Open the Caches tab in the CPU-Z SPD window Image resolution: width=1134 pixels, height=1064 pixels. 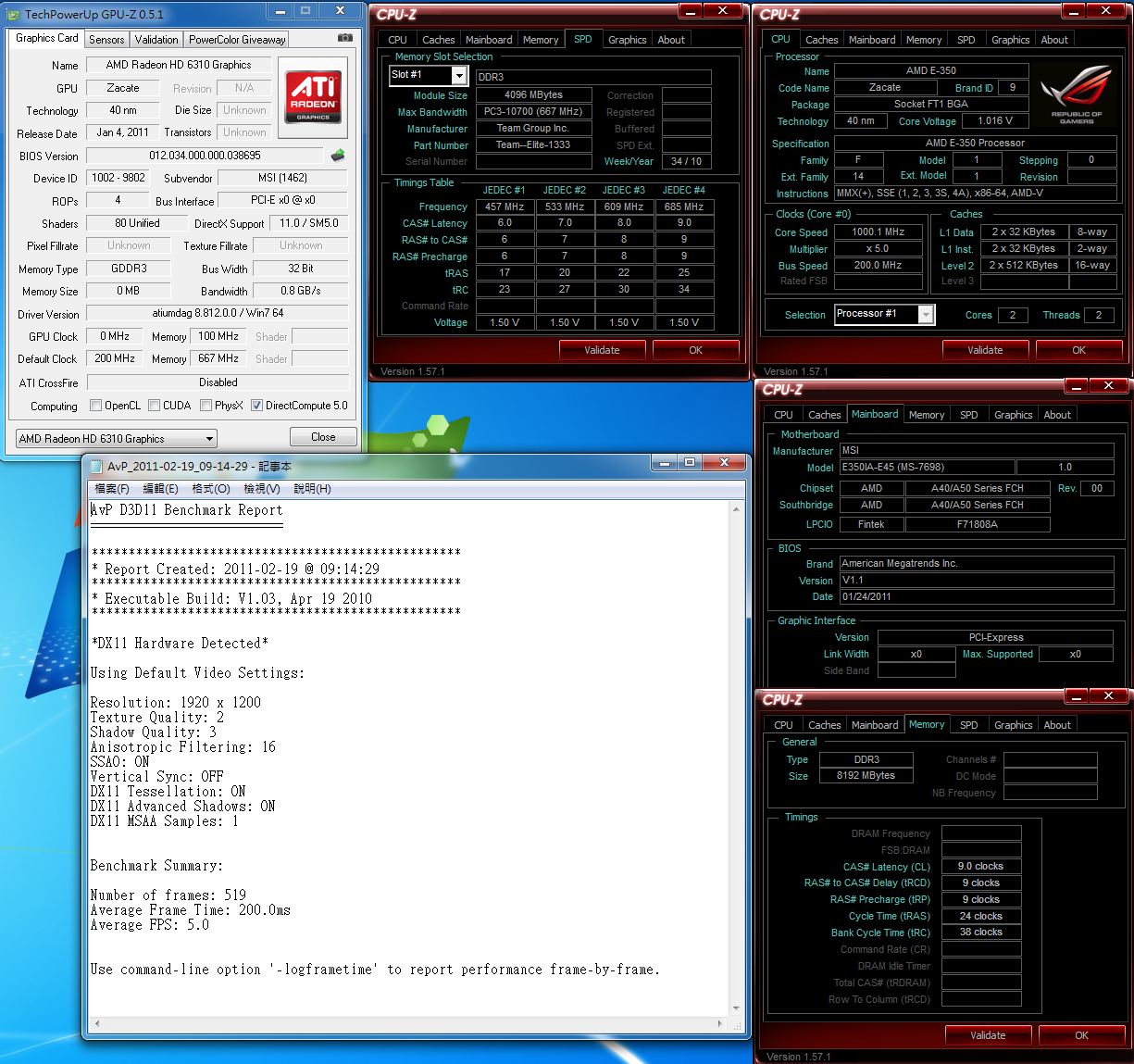(439, 40)
